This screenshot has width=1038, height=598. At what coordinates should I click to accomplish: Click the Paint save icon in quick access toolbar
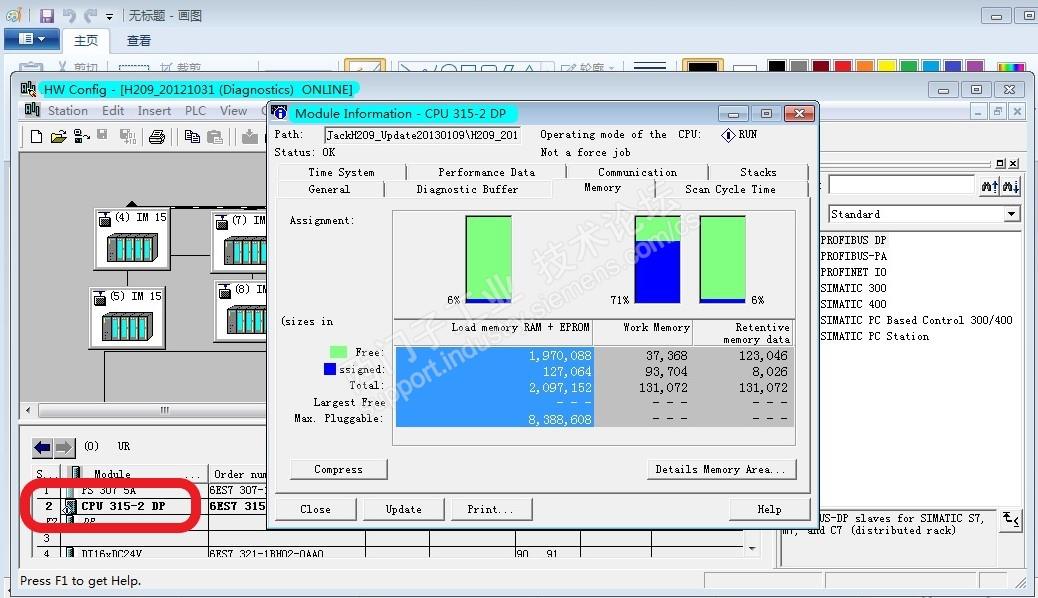[46, 15]
